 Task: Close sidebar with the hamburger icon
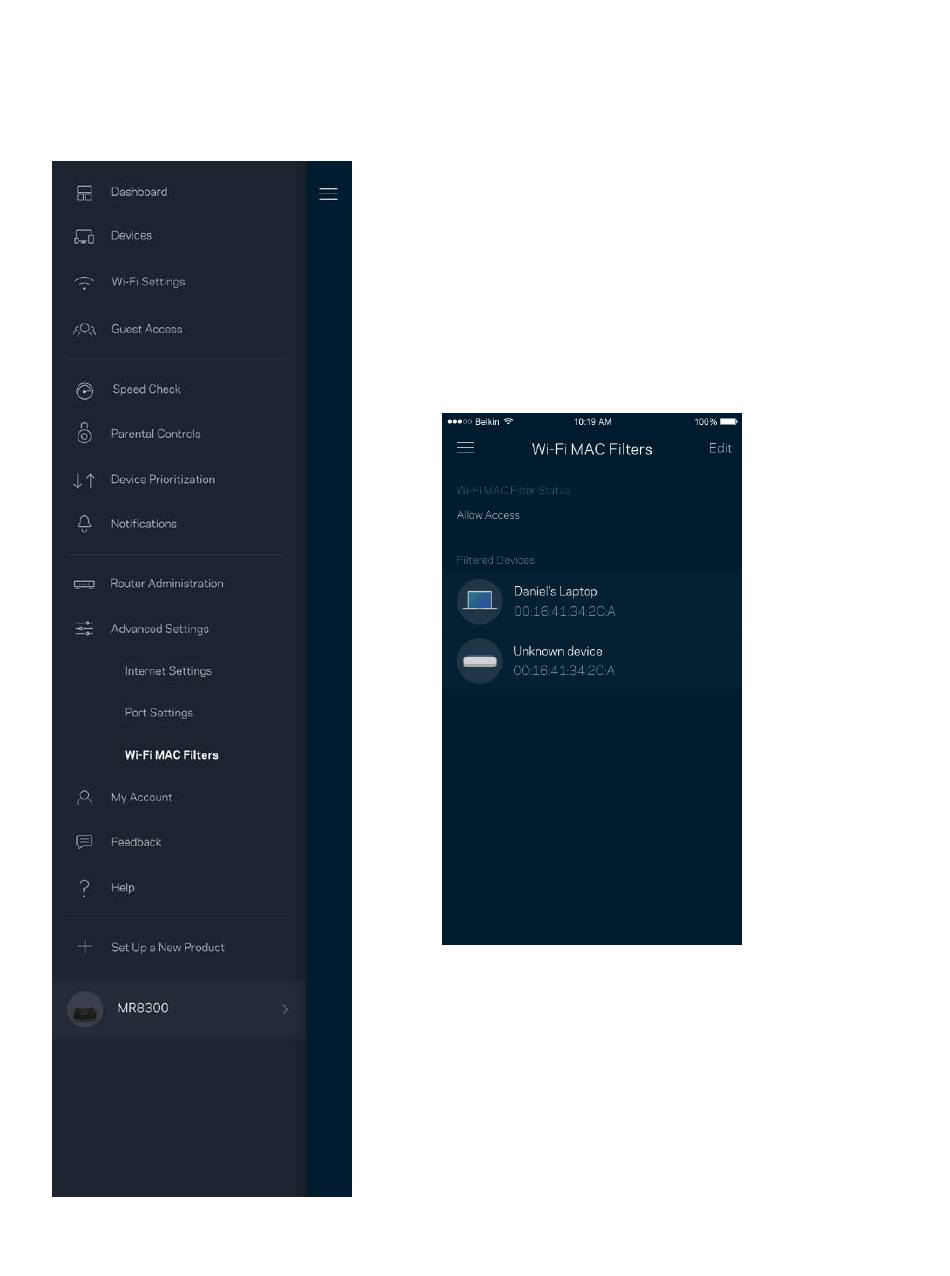coord(328,194)
